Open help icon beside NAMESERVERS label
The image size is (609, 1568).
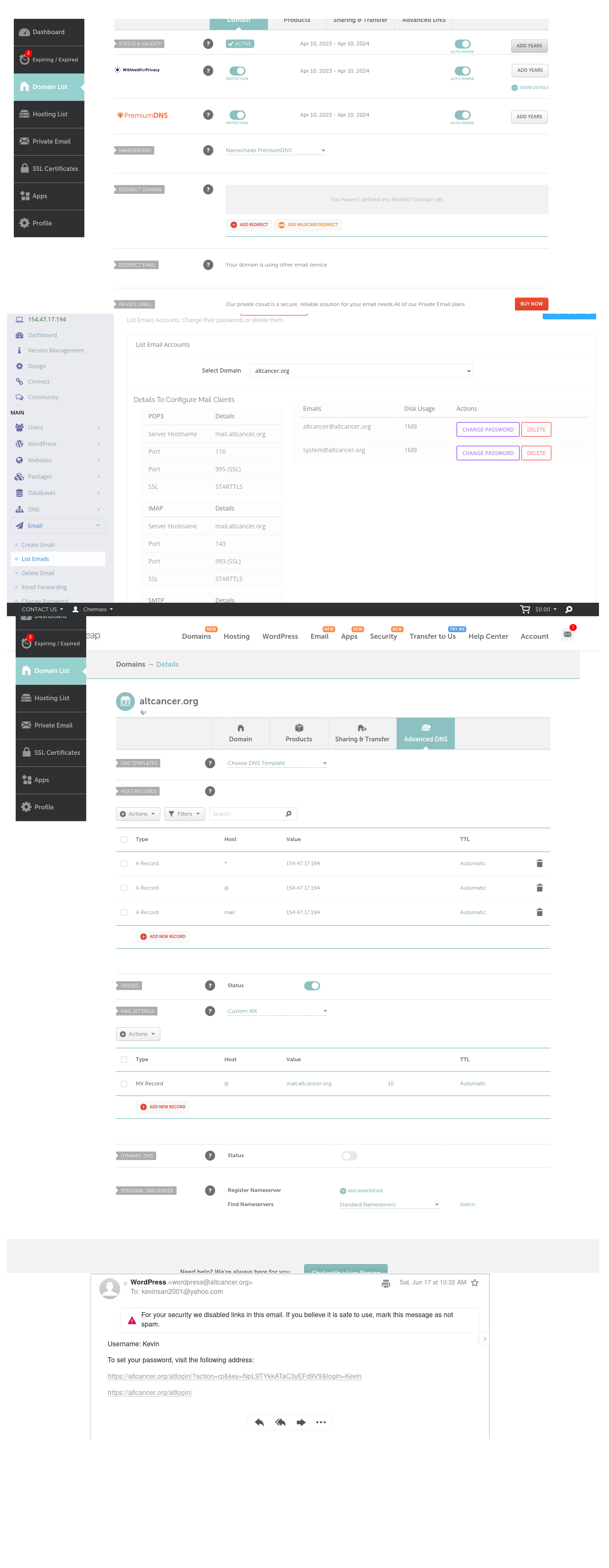[x=208, y=150]
